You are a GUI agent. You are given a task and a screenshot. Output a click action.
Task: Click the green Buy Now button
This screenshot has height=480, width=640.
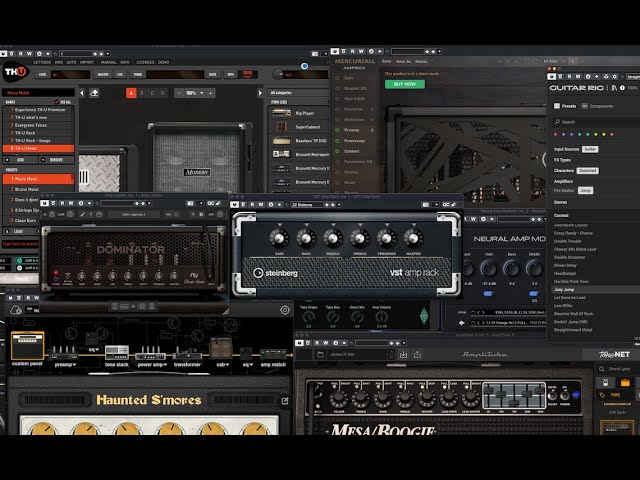pos(404,84)
